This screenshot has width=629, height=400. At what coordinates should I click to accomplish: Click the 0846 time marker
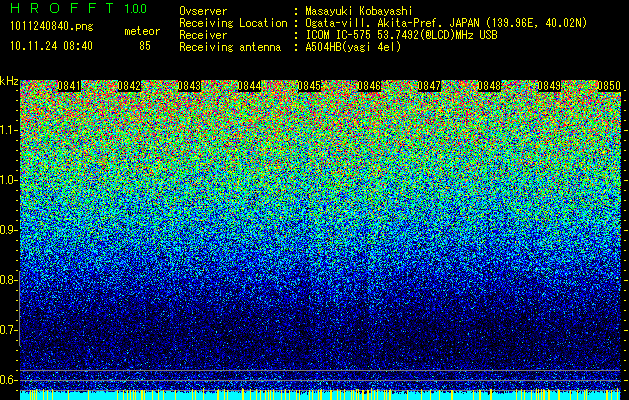(x=369, y=86)
